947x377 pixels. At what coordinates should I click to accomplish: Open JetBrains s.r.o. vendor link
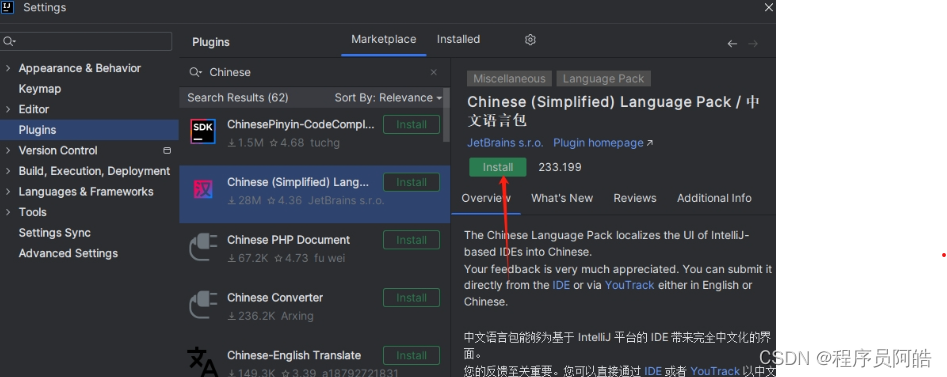506,143
